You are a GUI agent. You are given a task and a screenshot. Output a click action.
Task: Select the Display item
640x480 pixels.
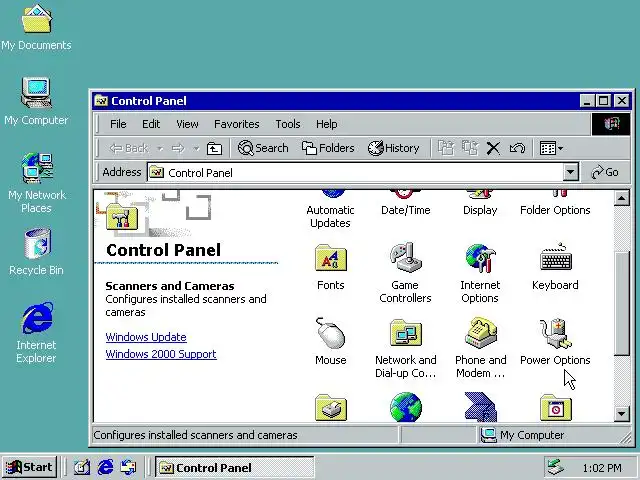(x=480, y=210)
